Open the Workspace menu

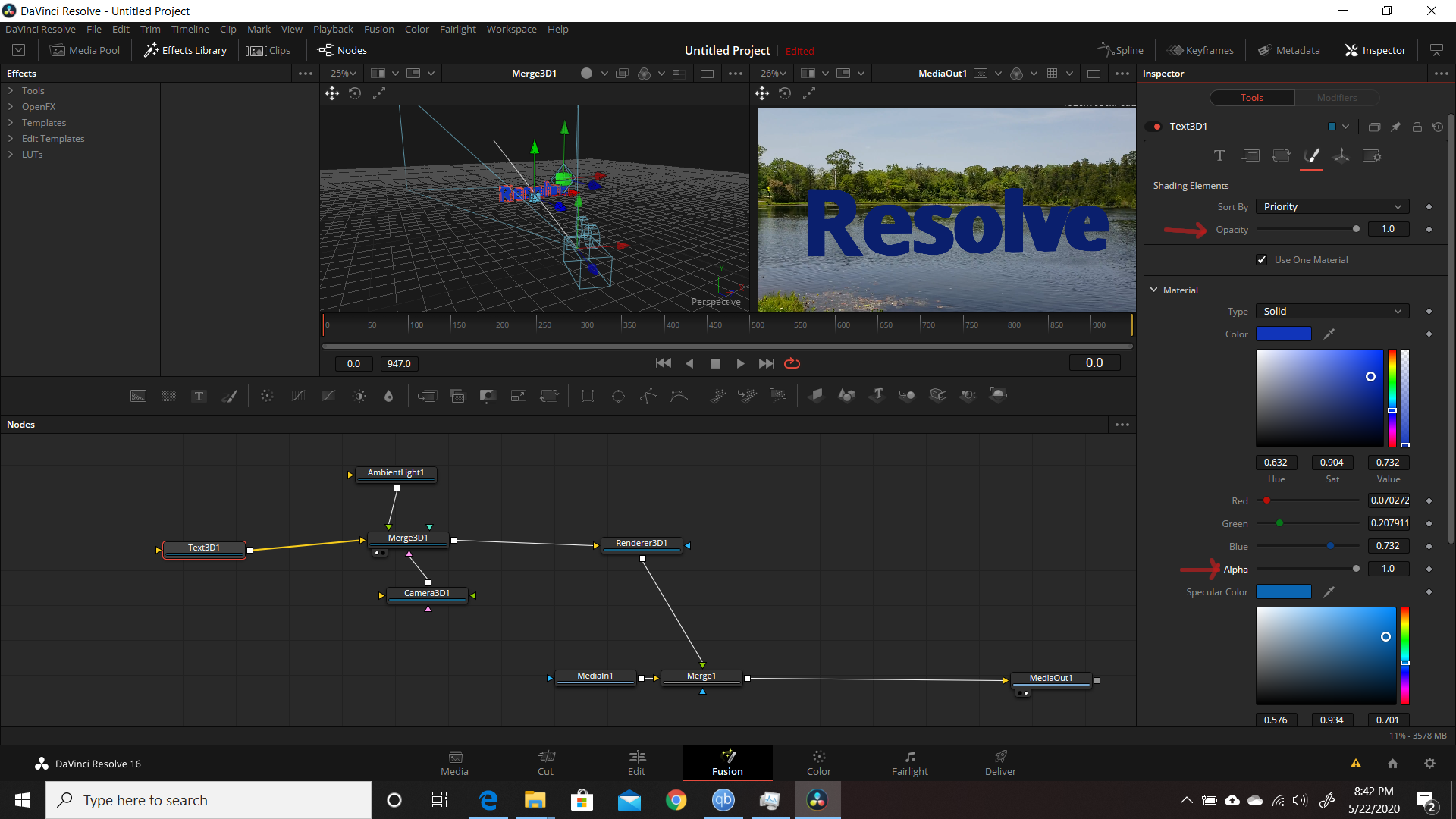coord(511,30)
